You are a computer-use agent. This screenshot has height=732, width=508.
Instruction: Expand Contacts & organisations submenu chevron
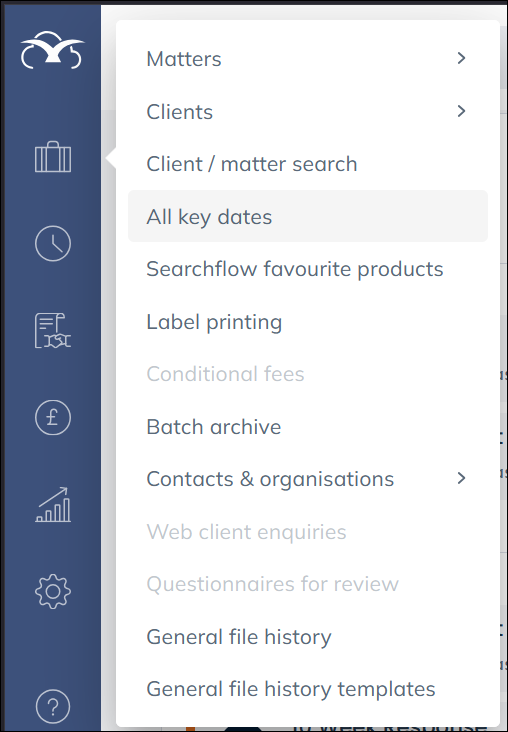461,478
